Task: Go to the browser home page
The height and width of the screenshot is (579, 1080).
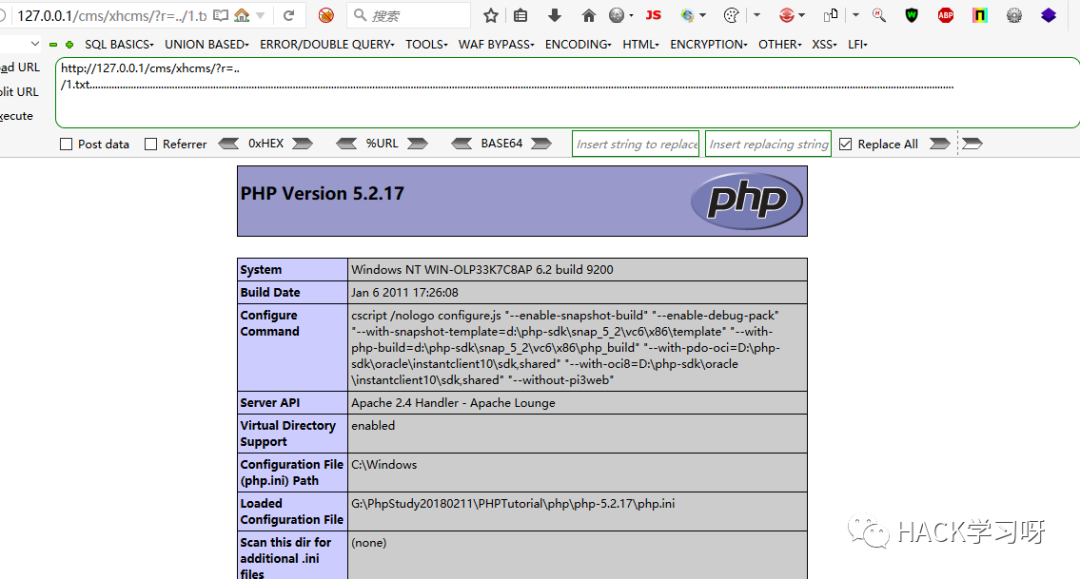Action: point(589,15)
